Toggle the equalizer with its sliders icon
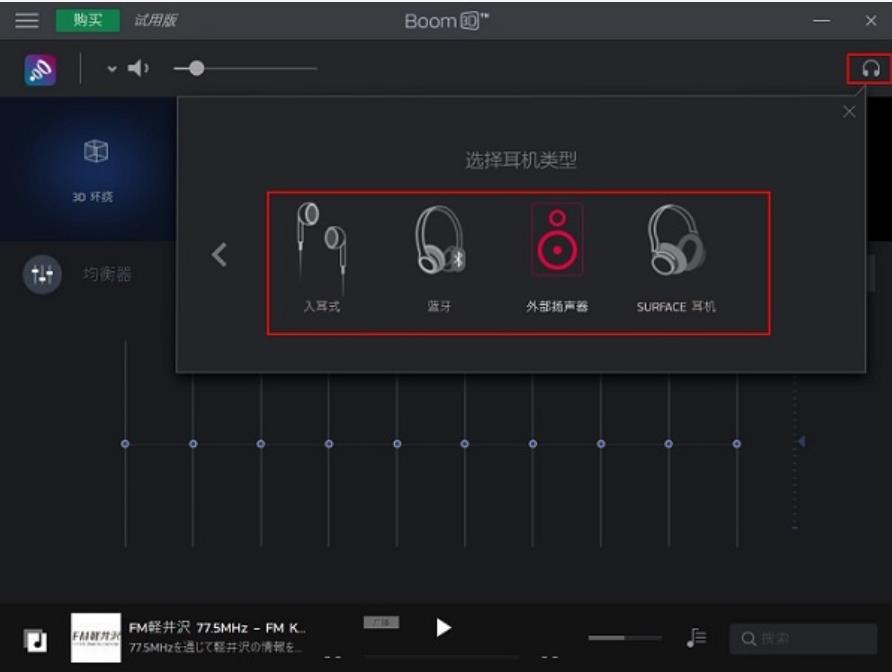Viewport: 892px width, 672px height. pyautogui.click(x=42, y=275)
